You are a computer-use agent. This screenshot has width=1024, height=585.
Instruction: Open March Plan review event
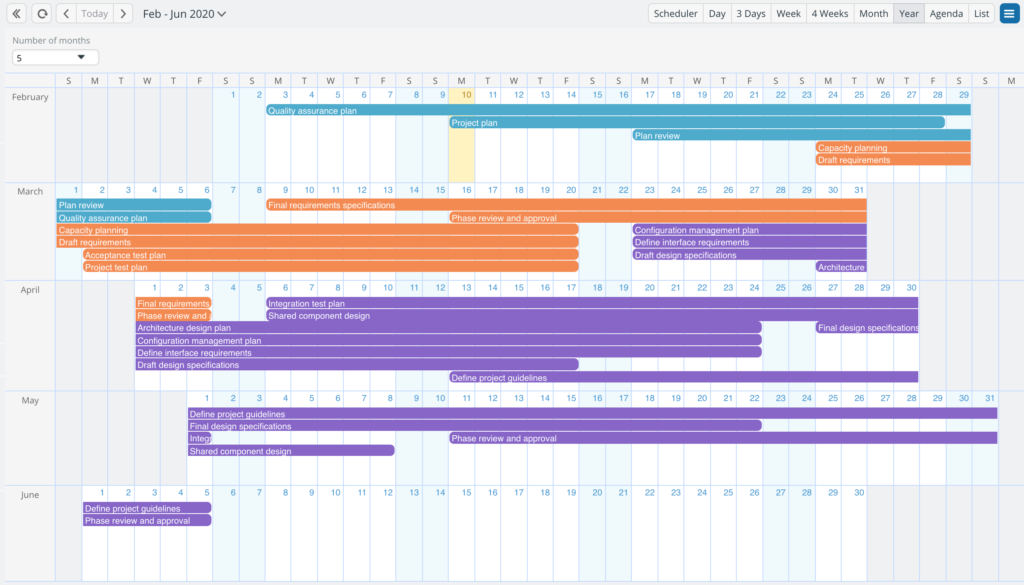(x=134, y=205)
